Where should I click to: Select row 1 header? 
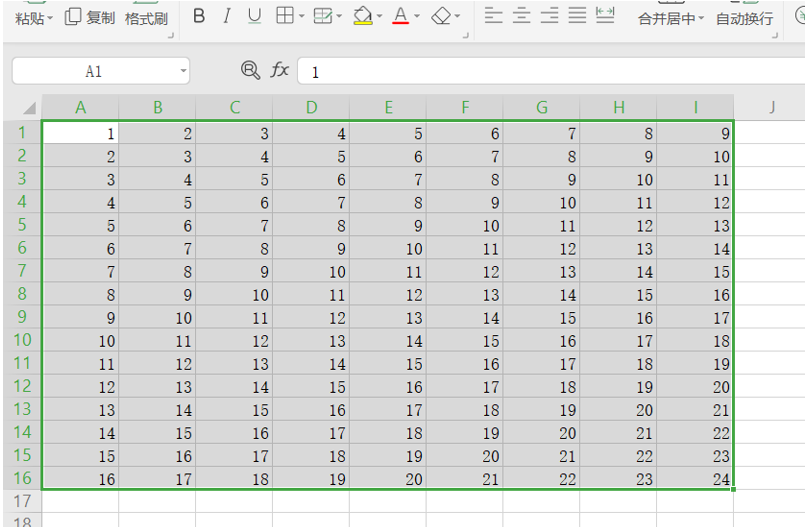[x=22, y=133]
